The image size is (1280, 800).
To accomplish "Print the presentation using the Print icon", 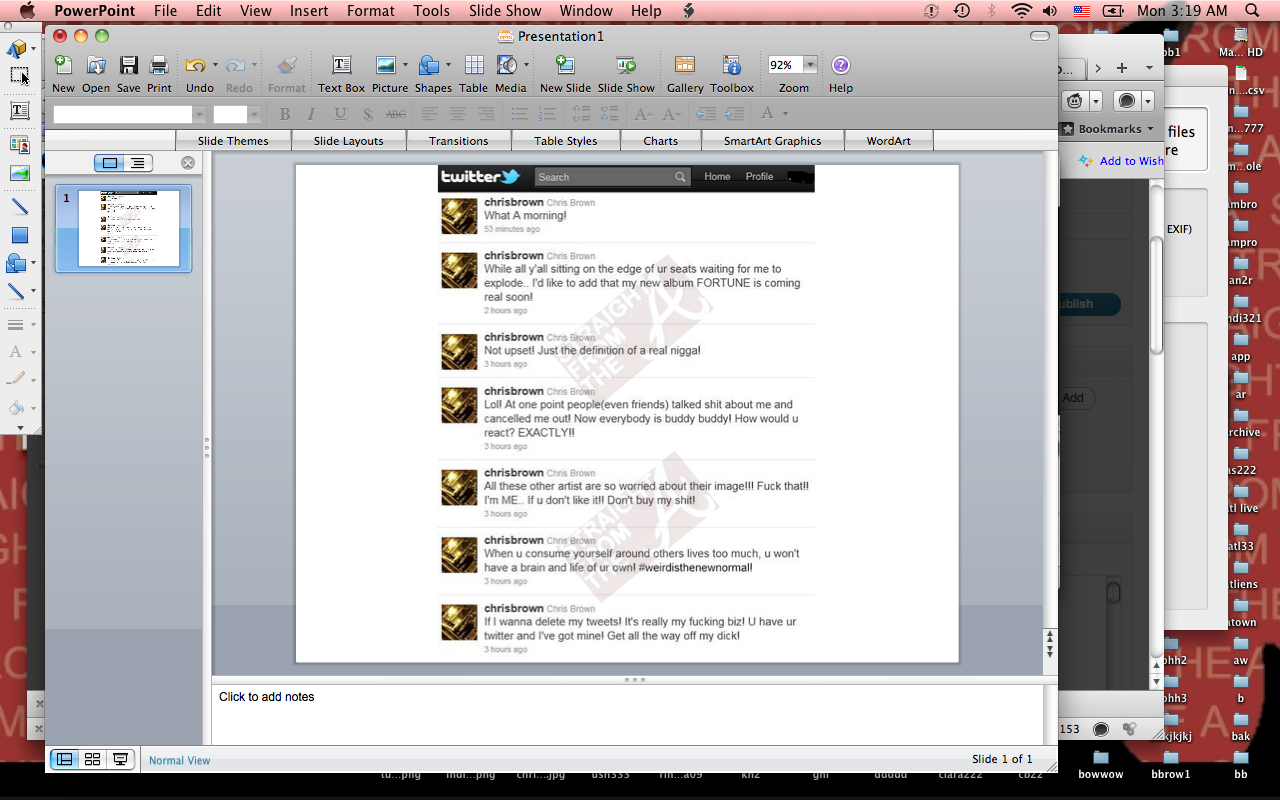I will point(159,66).
